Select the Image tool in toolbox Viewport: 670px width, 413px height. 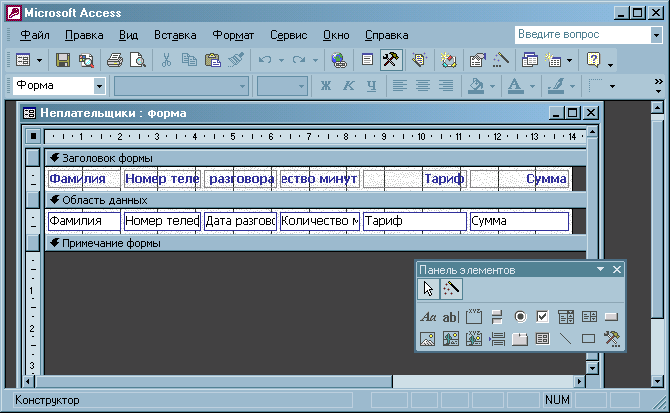tap(428, 339)
